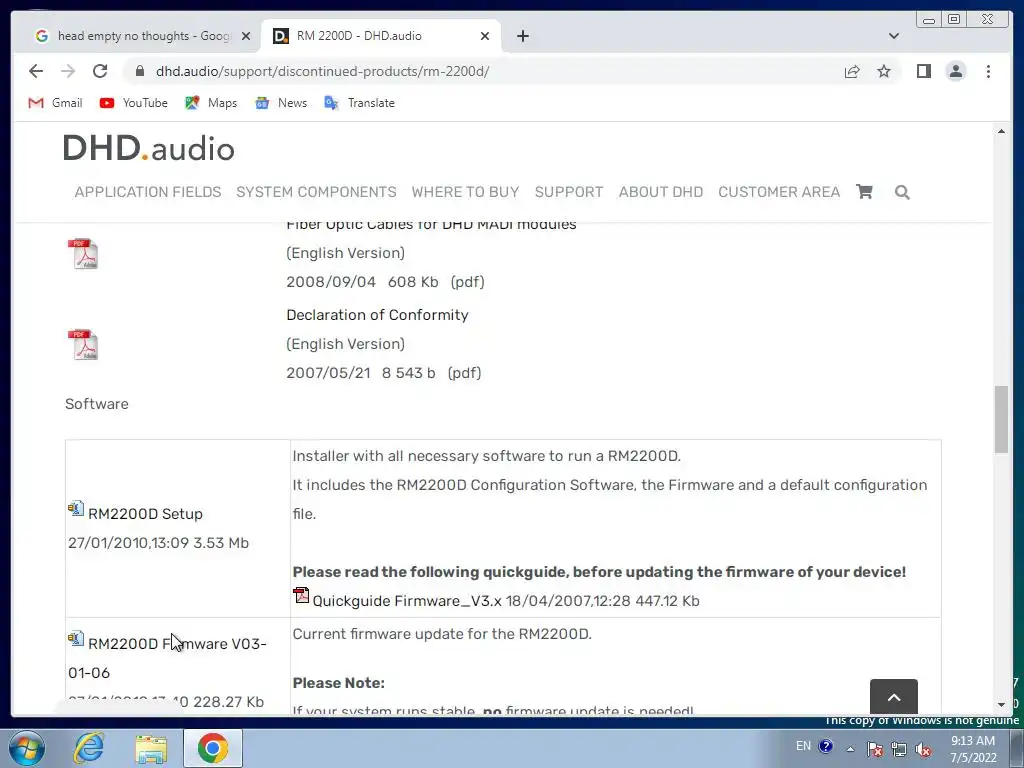Download RM2200D Firmware V03-01-06
1024x768 pixels.
(167, 658)
